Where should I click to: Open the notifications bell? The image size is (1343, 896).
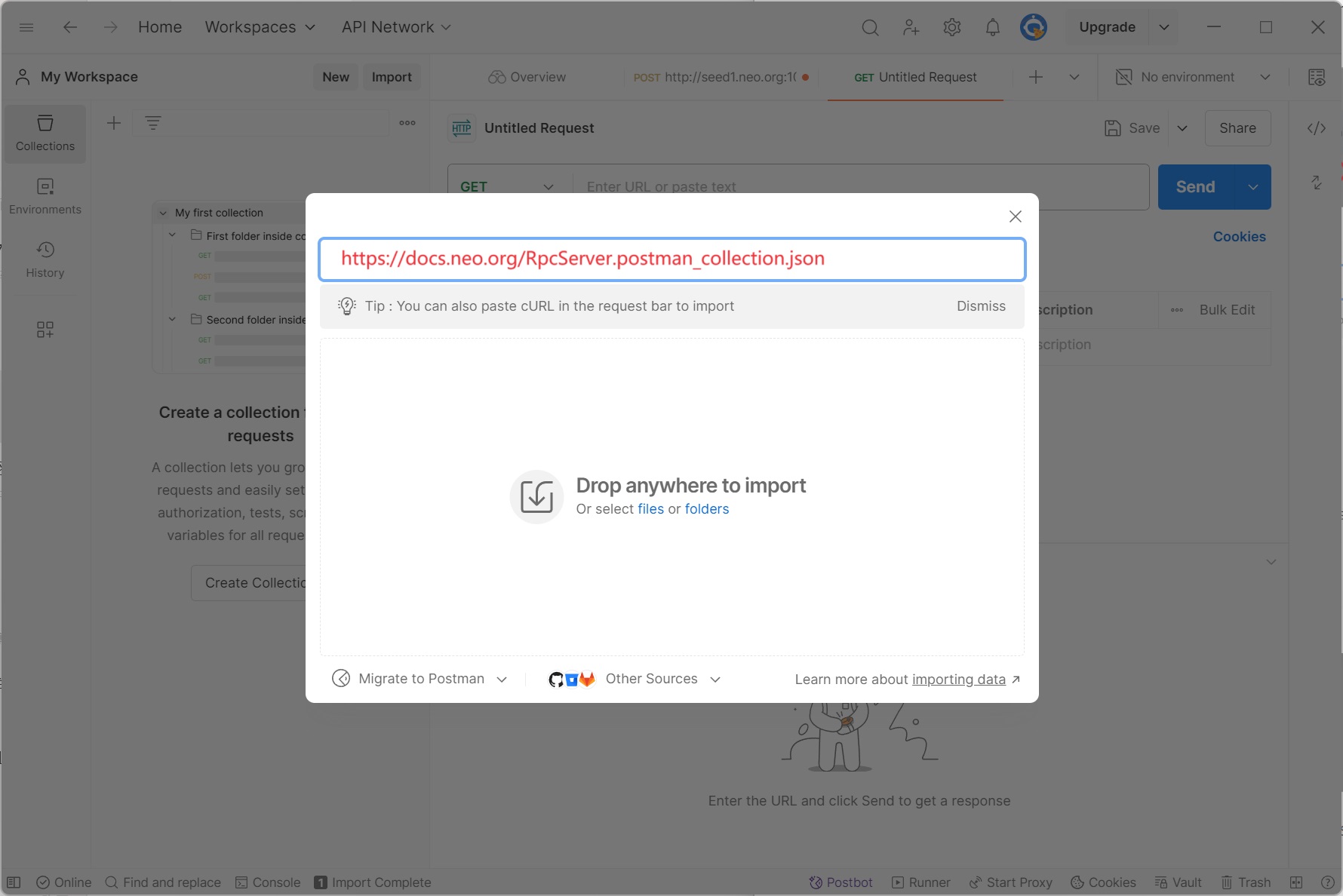[x=992, y=27]
